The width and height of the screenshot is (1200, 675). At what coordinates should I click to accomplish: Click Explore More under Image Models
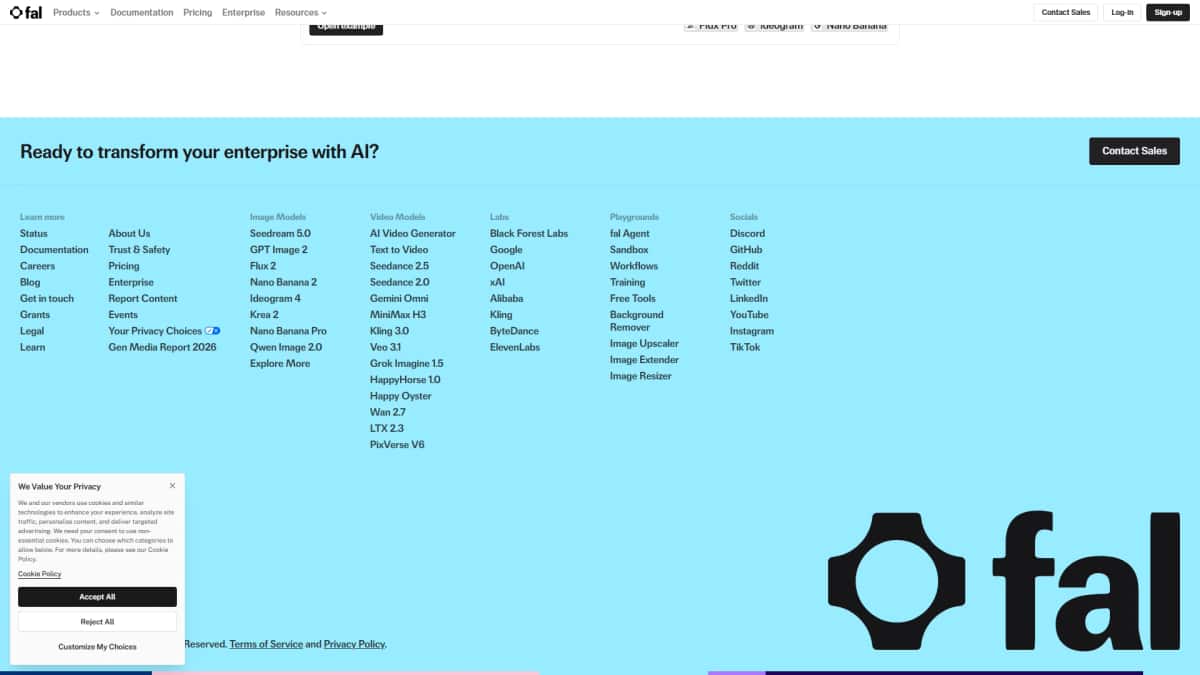coord(280,364)
